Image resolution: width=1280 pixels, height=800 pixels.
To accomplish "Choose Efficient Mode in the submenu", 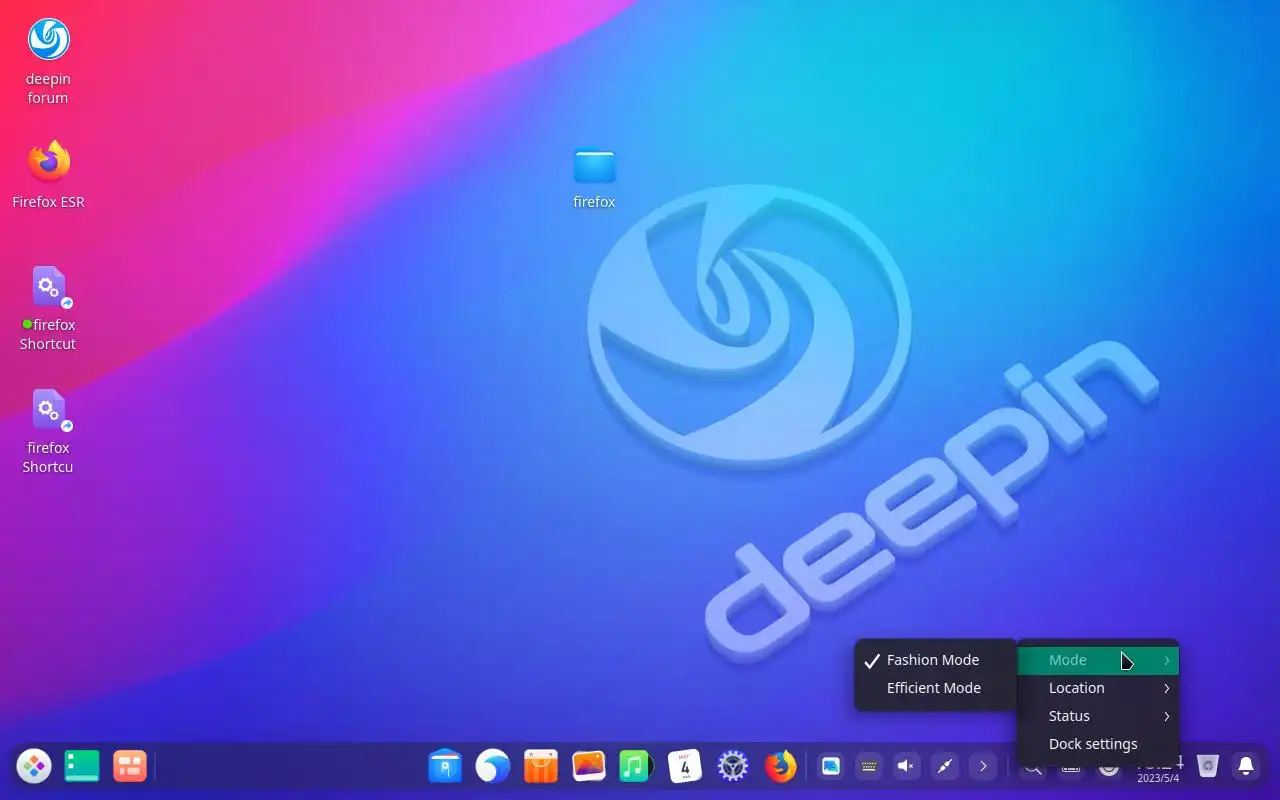I will point(935,688).
